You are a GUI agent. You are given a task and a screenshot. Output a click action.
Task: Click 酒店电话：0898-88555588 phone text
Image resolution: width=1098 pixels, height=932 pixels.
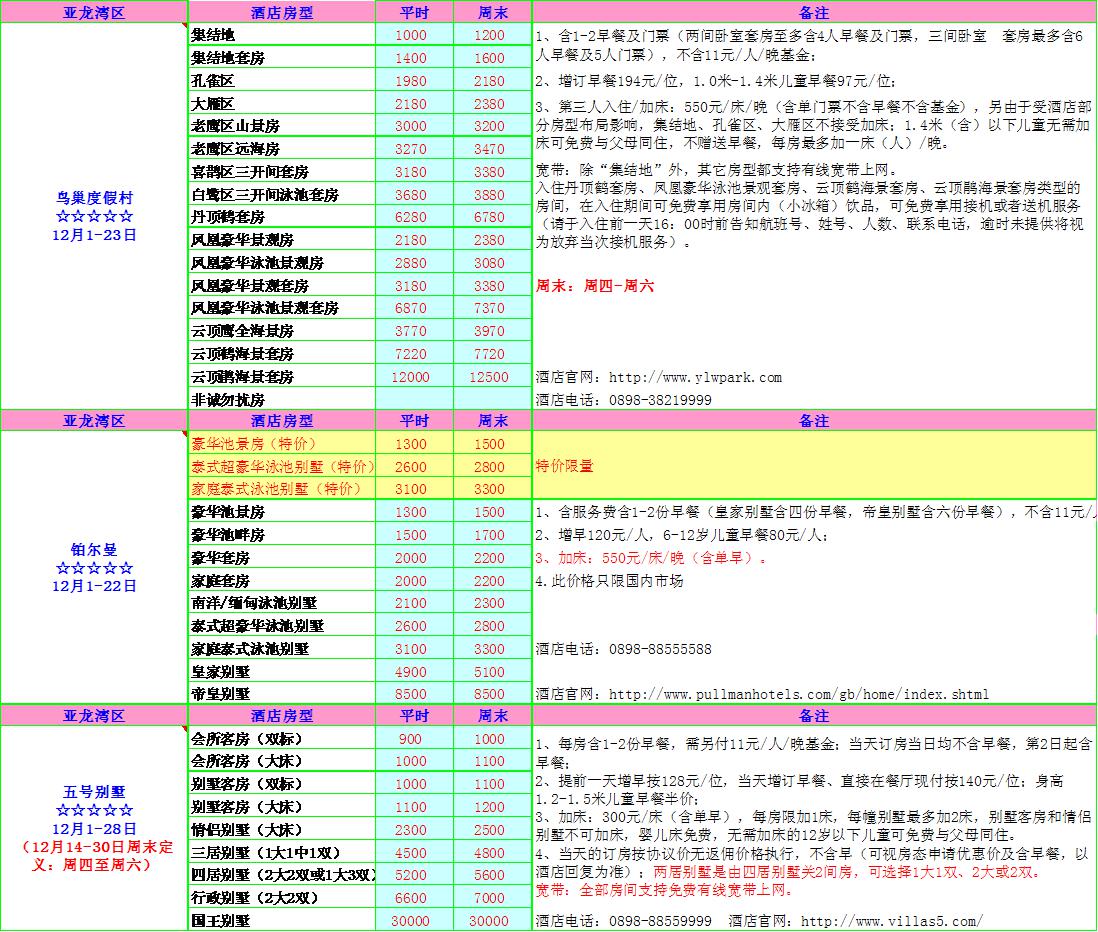pyautogui.click(x=624, y=649)
